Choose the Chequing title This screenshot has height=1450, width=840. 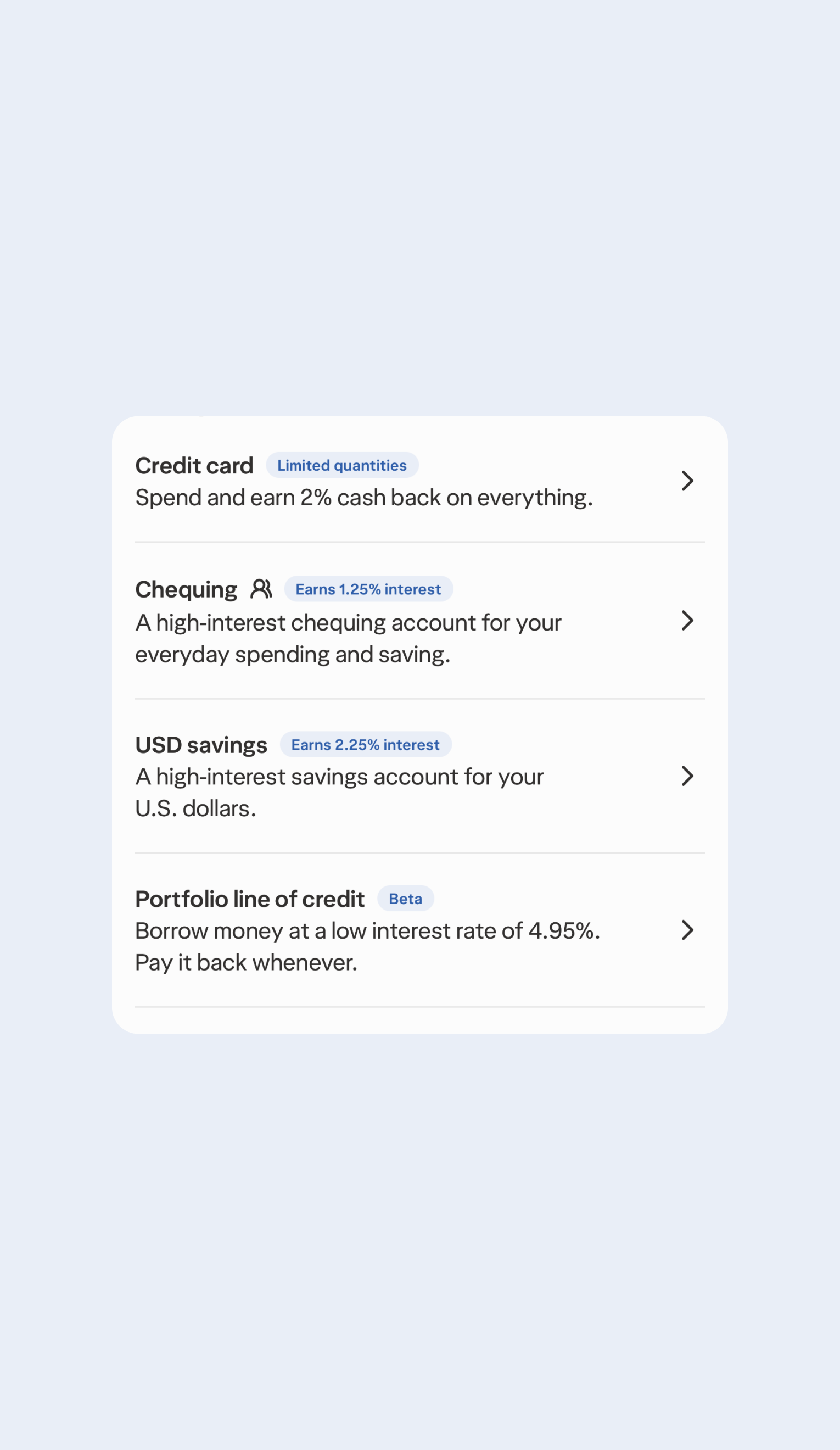(186, 589)
